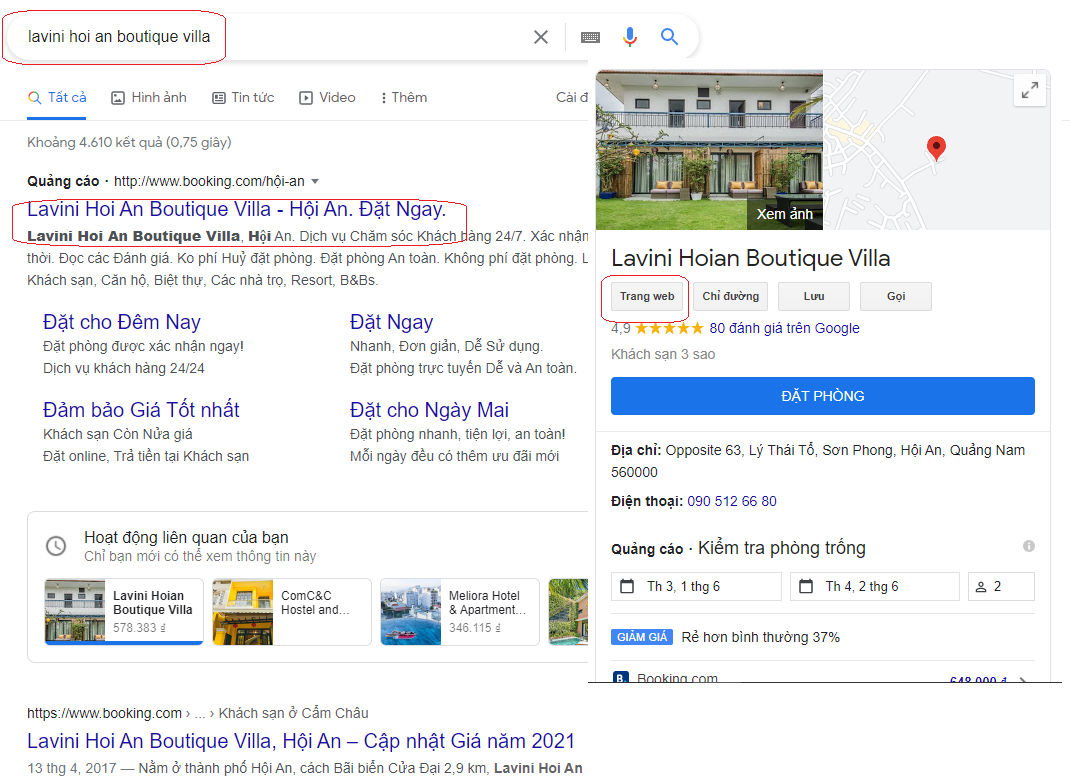
Task: Click the clock icon near 'Hoạt động liên quan'
Action: (x=55, y=547)
